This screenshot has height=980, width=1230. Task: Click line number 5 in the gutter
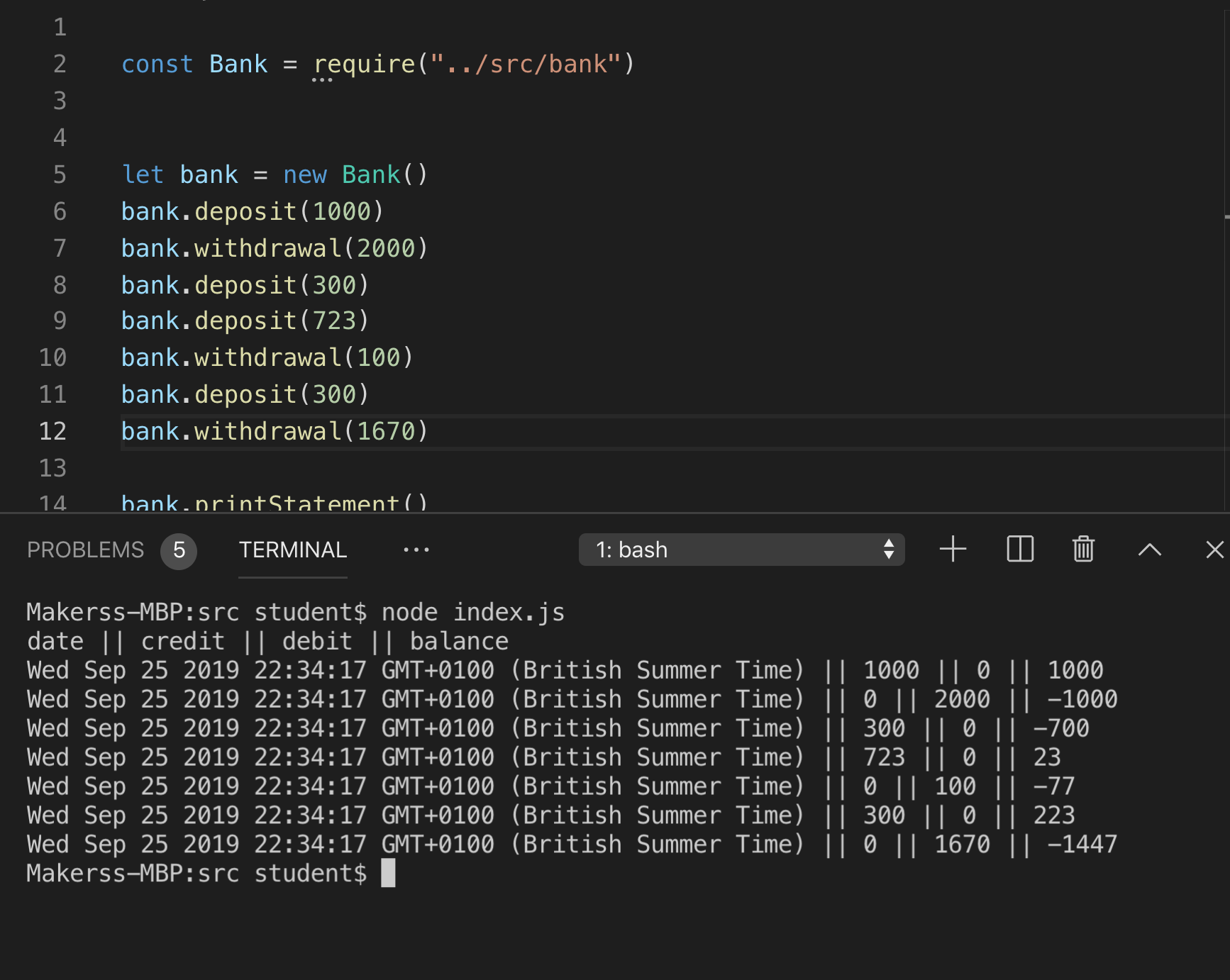(x=60, y=174)
